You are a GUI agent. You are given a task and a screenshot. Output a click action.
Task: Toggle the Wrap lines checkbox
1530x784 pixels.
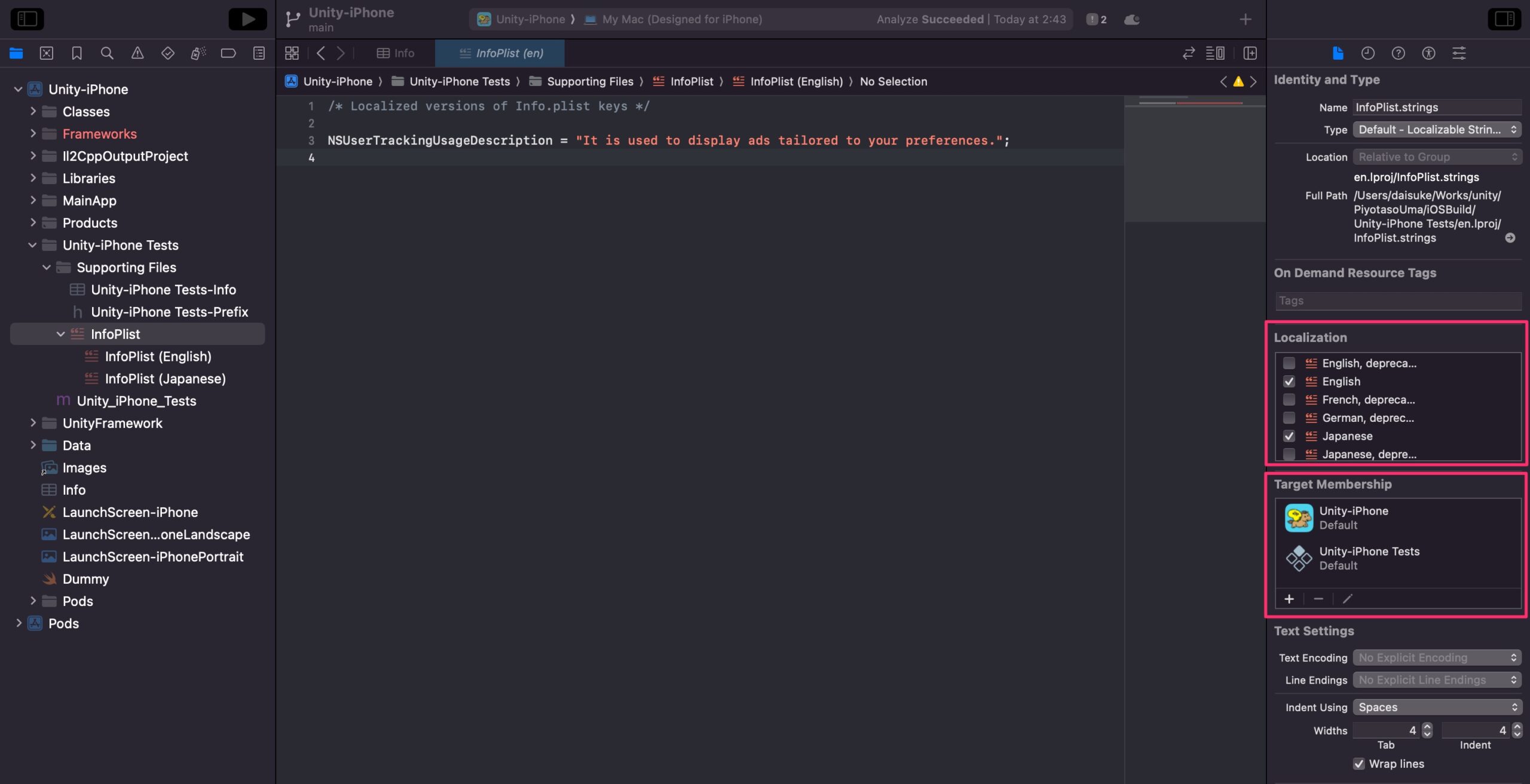[1359, 764]
